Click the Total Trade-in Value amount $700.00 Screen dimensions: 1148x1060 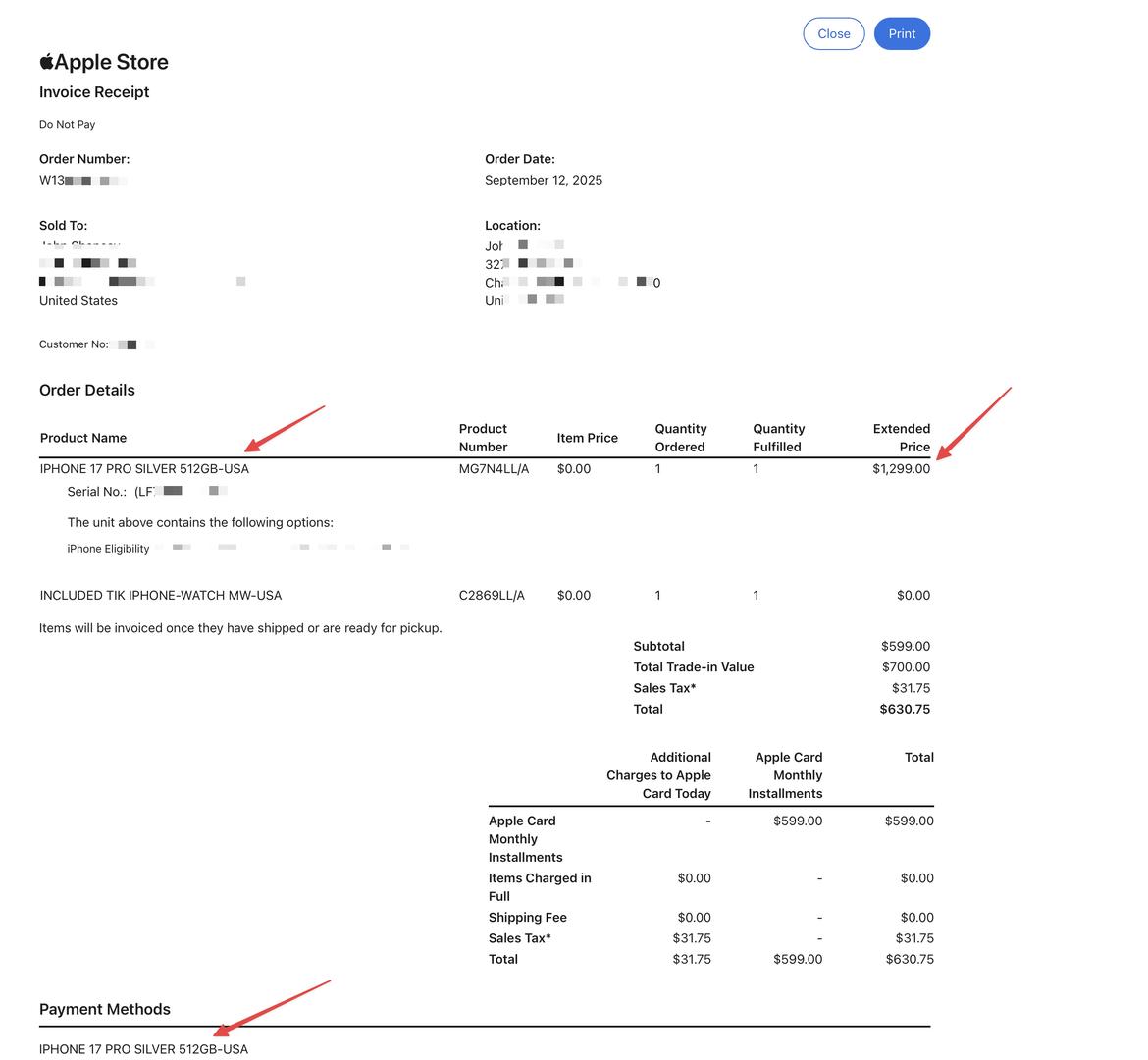point(906,667)
